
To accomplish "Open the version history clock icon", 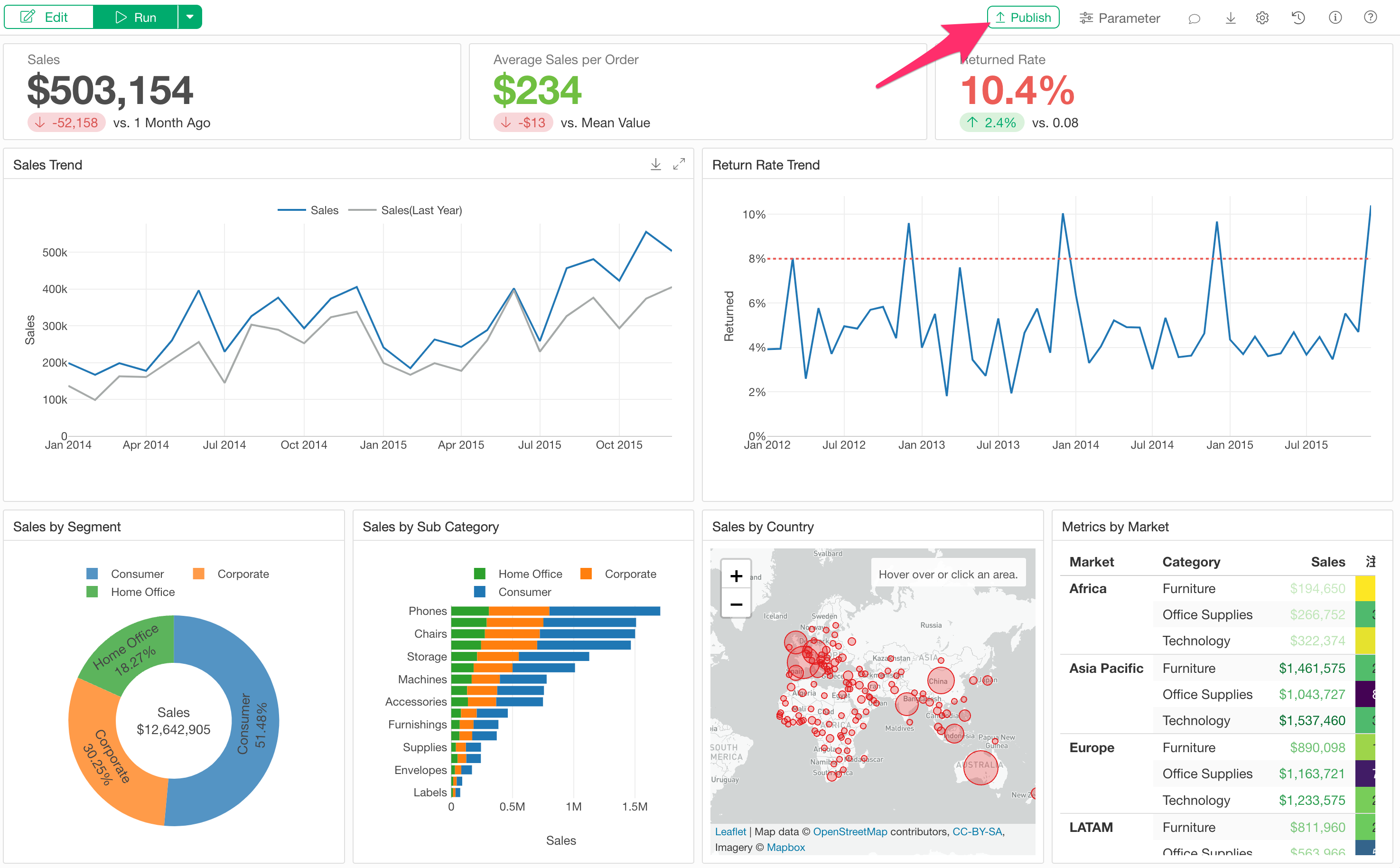I will click(x=1298, y=18).
